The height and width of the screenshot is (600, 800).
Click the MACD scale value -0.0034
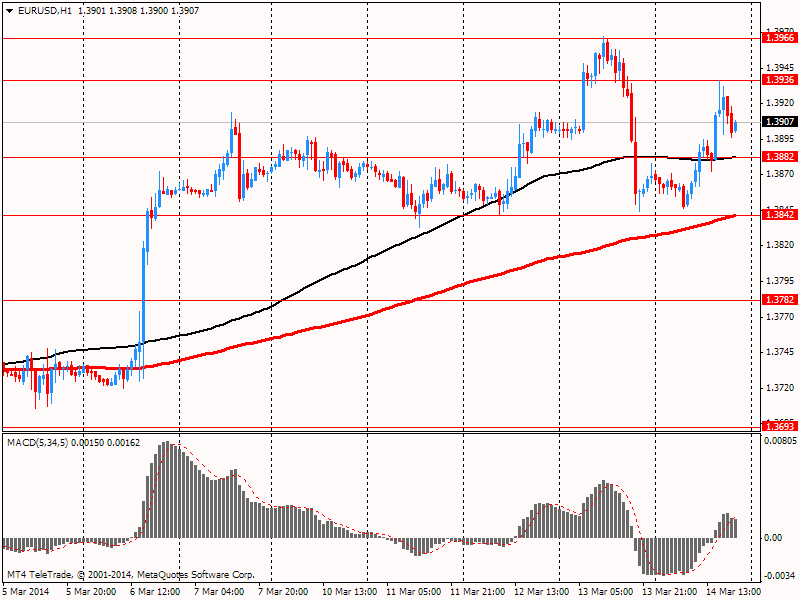[780, 576]
